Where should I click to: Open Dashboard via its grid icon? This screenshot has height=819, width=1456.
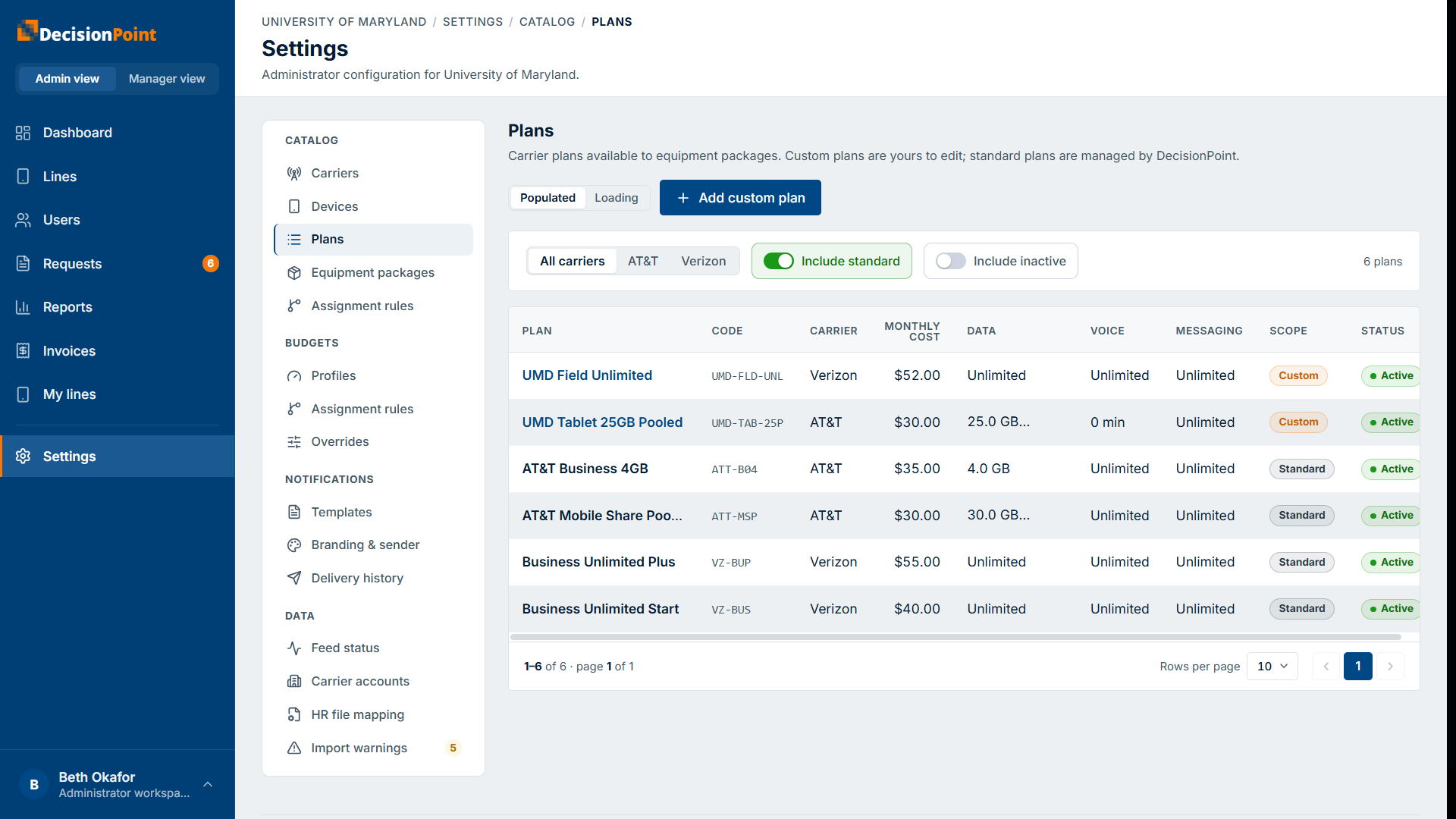tap(23, 133)
